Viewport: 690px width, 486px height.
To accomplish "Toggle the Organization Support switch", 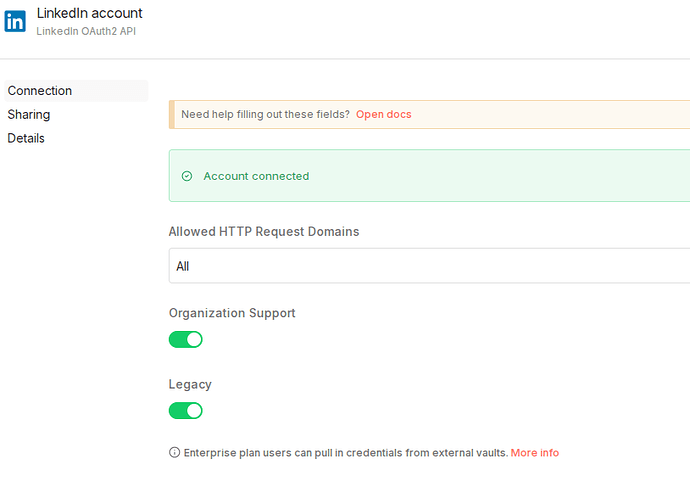I will 186,339.
